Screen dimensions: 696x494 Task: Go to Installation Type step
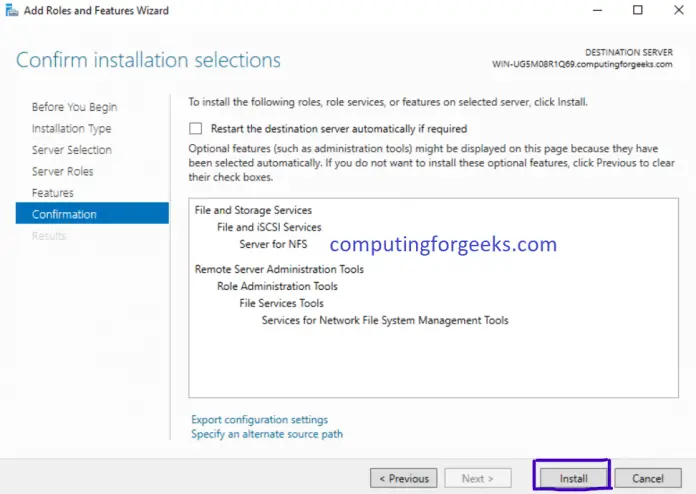point(71,129)
